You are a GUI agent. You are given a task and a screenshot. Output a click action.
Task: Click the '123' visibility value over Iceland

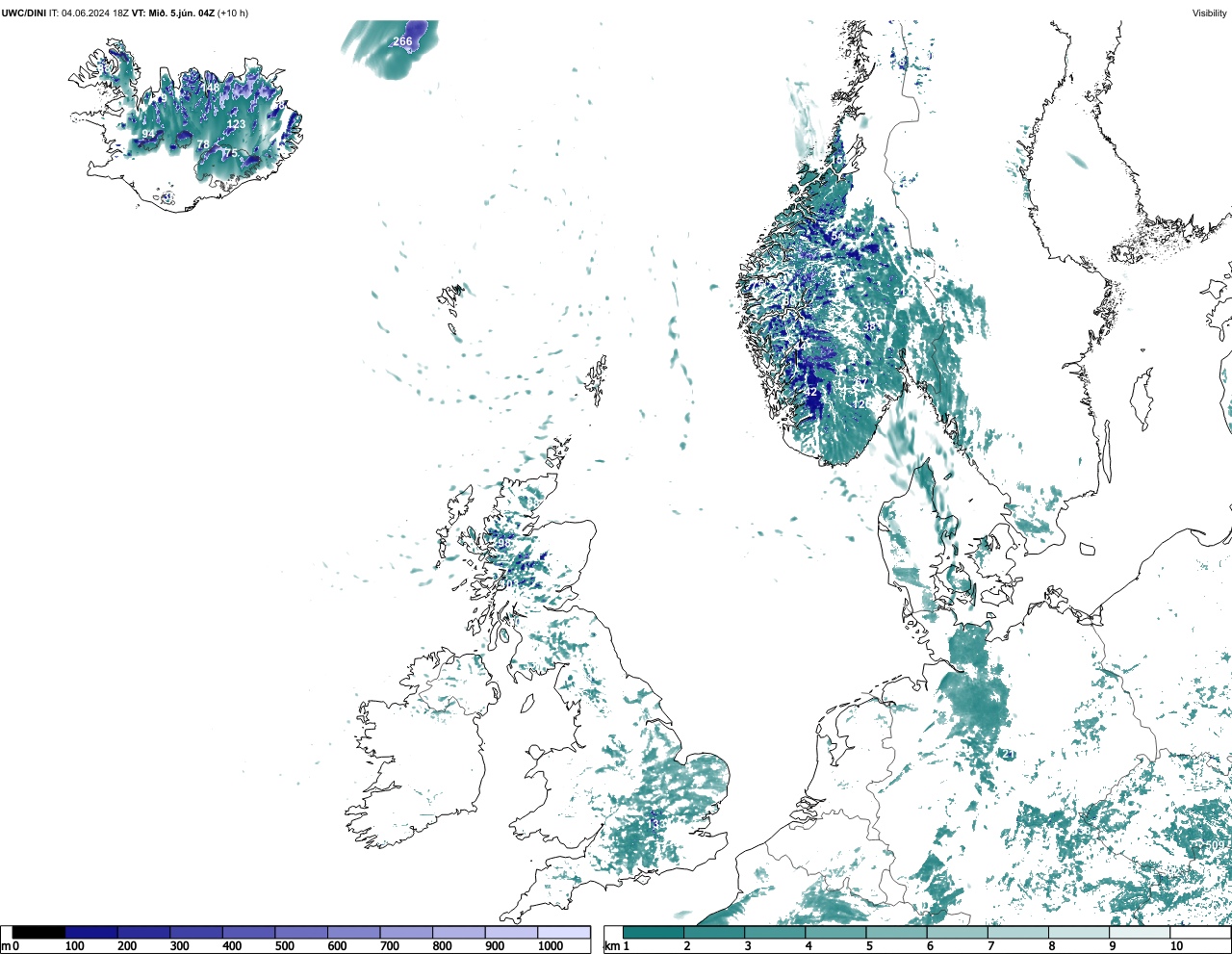point(236,124)
